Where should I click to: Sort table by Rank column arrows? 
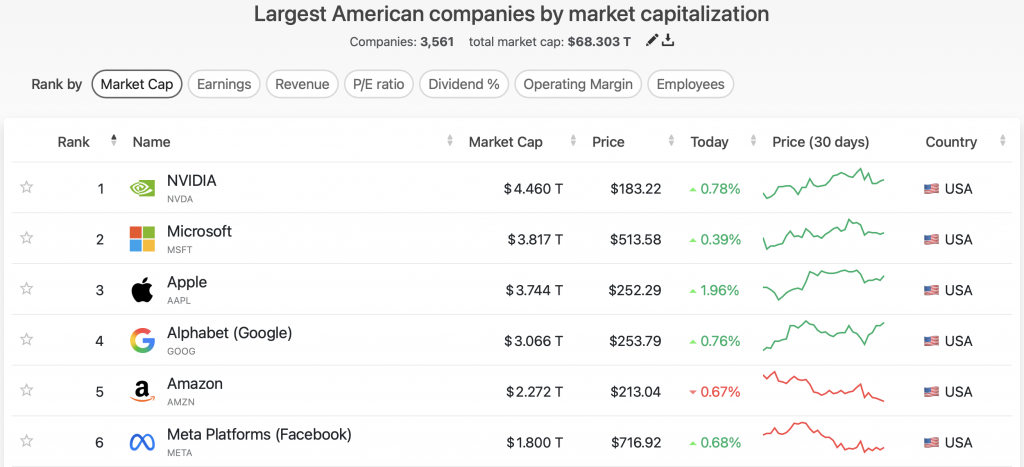click(113, 142)
